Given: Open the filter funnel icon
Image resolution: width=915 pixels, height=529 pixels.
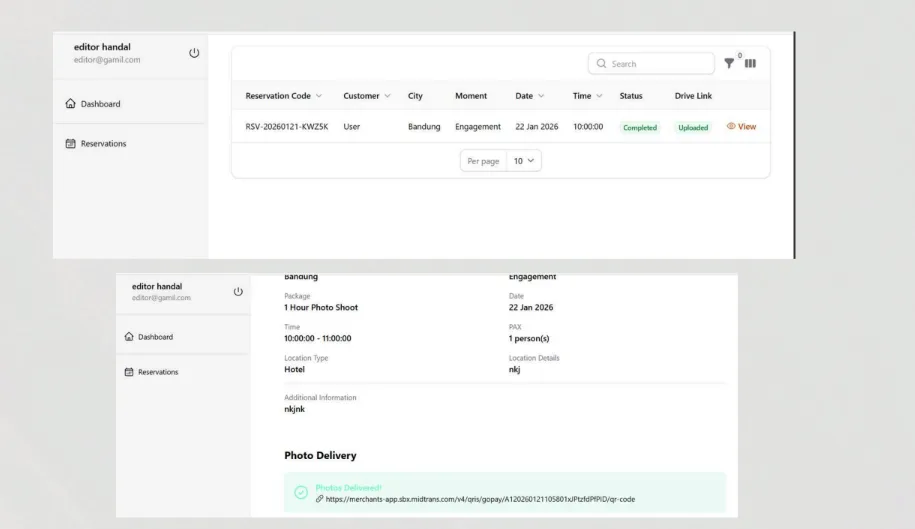Looking at the screenshot, I should point(729,63).
